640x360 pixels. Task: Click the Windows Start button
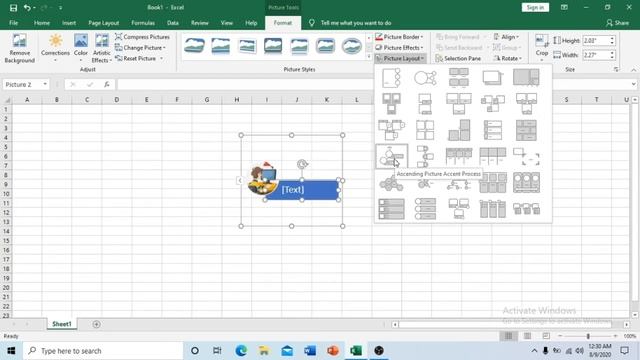(x=11, y=351)
